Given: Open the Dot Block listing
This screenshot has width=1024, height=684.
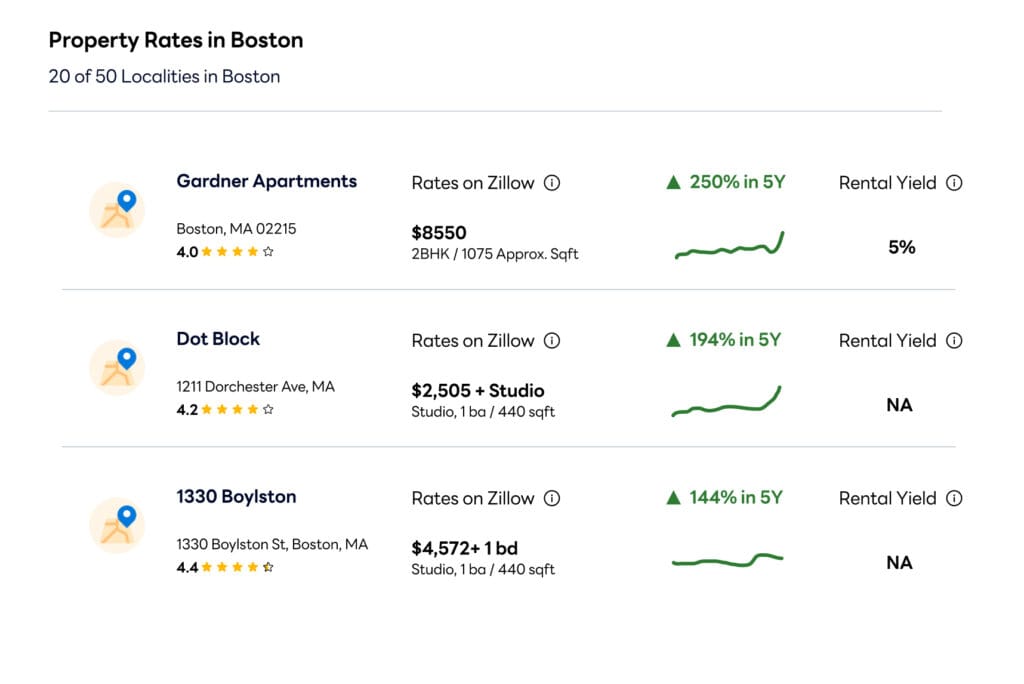Looking at the screenshot, I should (218, 339).
